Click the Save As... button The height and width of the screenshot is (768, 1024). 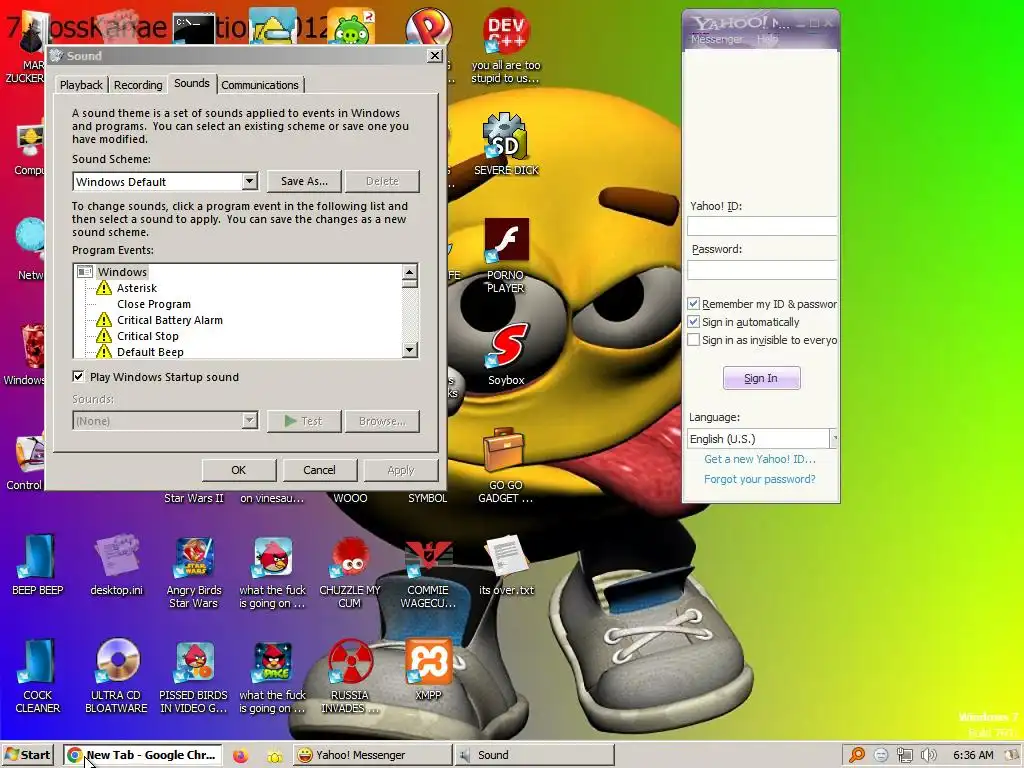pos(304,181)
